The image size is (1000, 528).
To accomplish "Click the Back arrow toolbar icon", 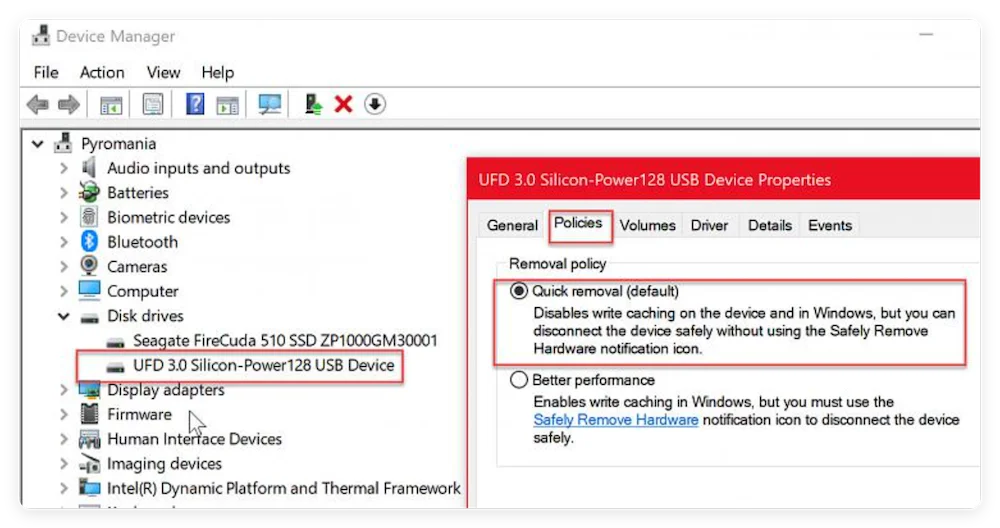I will tap(38, 104).
